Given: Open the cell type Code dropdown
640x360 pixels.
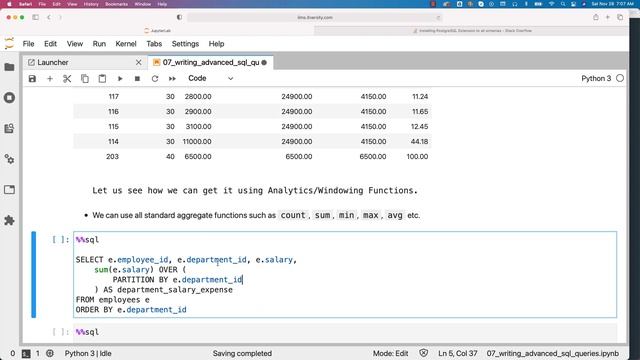Looking at the screenshot, I should pos(211,78).
